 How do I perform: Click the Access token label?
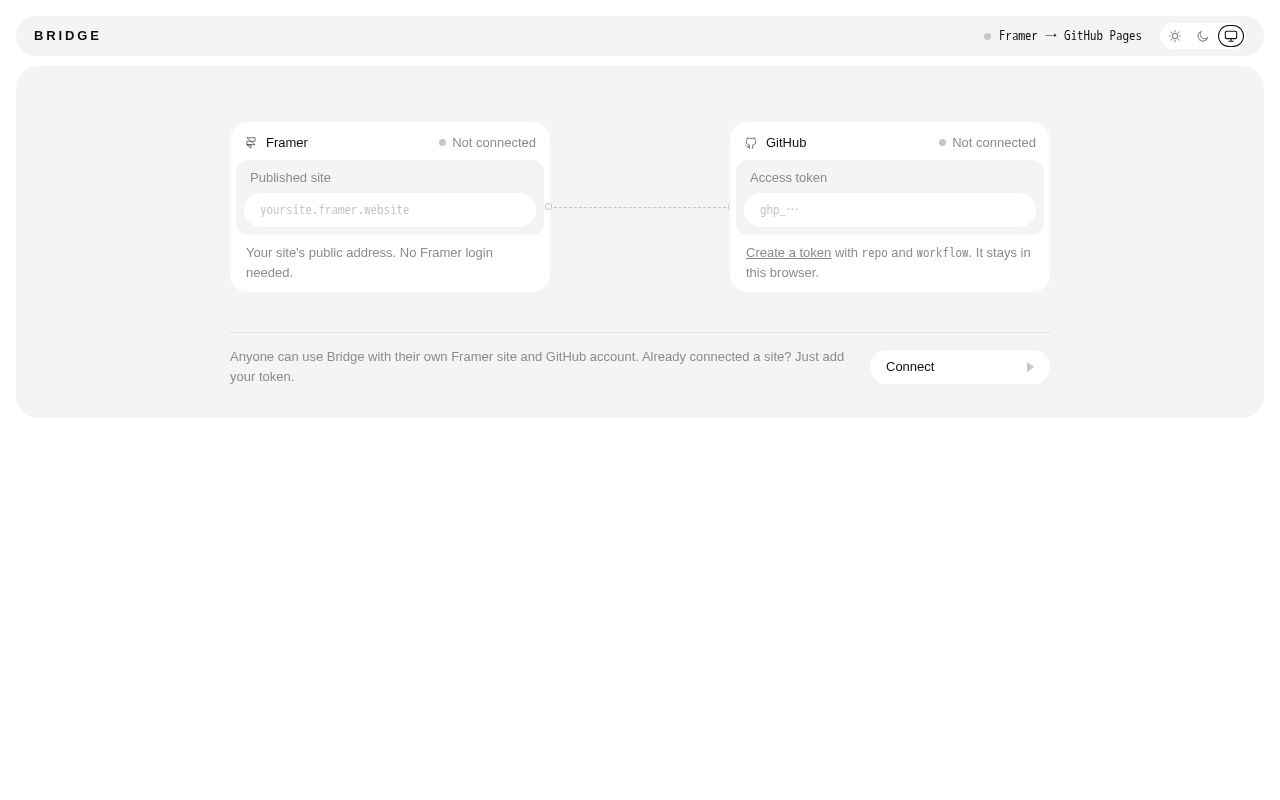click(788, 178)
